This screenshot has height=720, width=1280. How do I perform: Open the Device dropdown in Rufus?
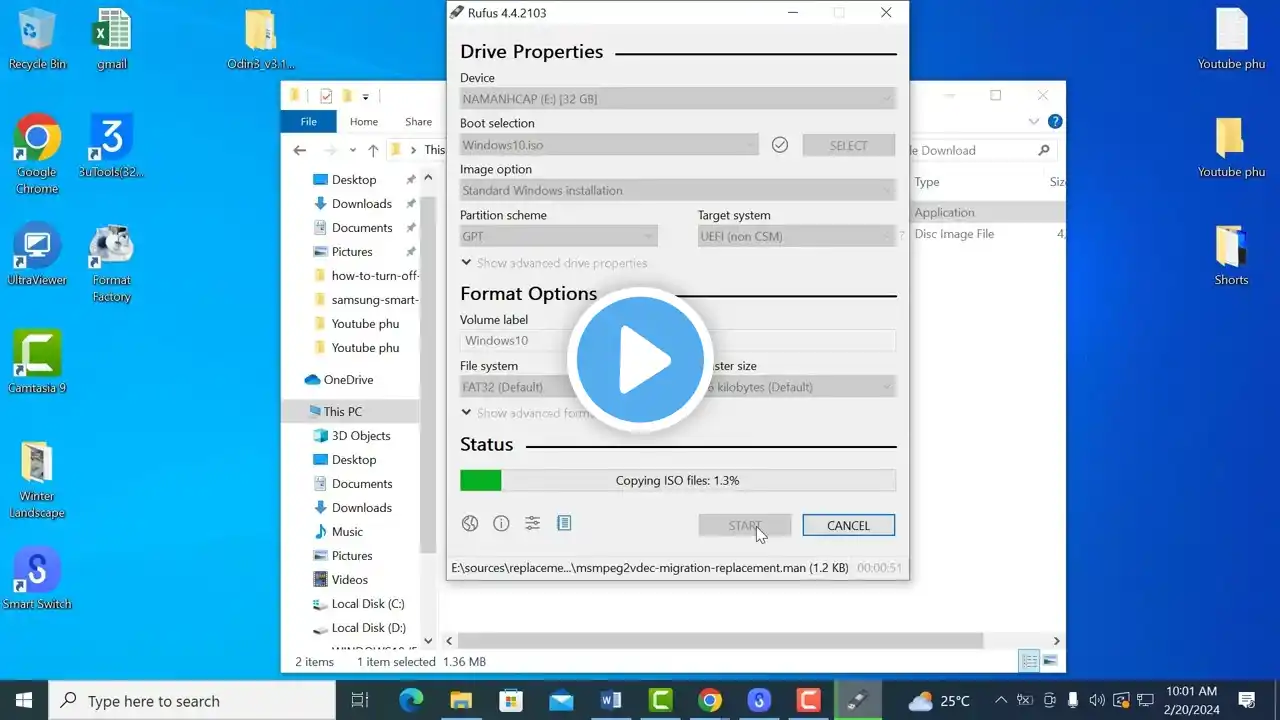pos(677,99)
